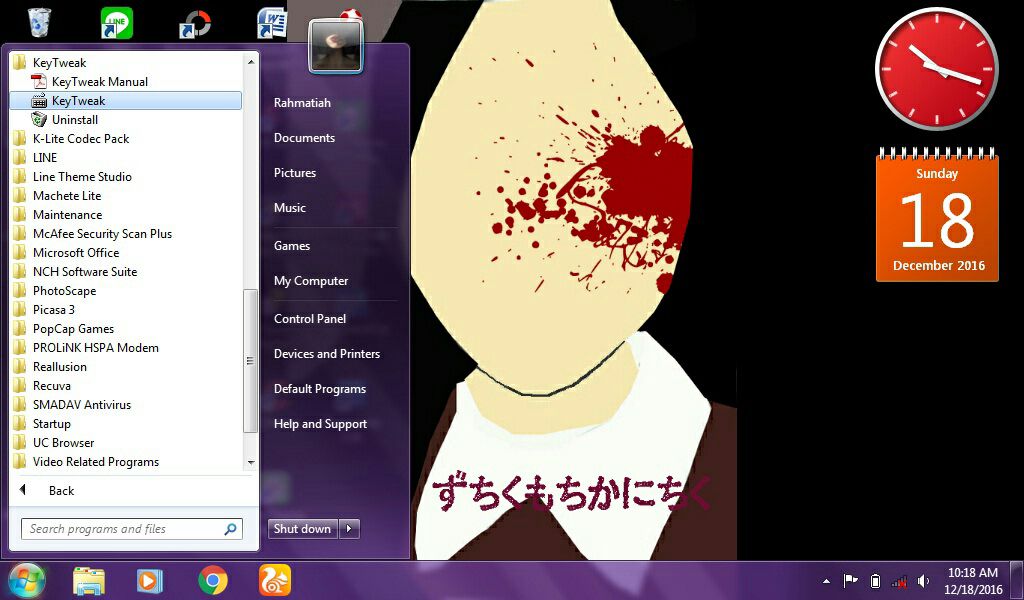Expand the K-Lite Codec Pack folder
Image resolution: width=1024 pixels, height=600 pixels.
[80, 138]
